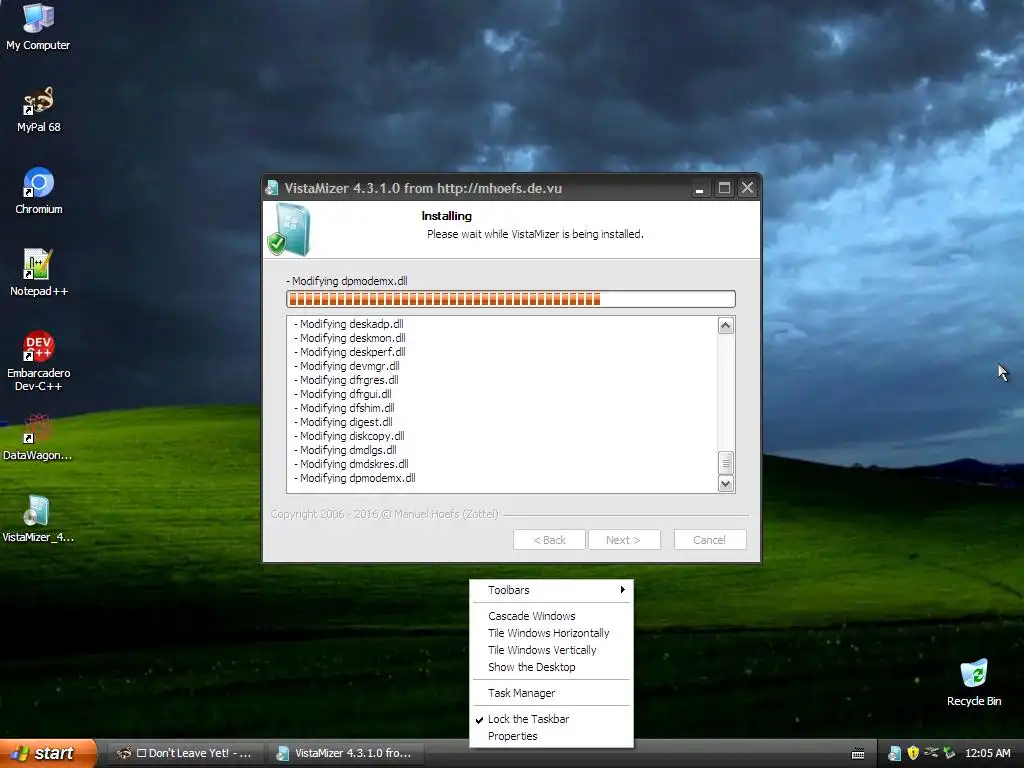Image resolution: width=1024 pixels, height=768 pixels.
Task: Click the VistaMizer title bar icon
Action: click(272, 188)
